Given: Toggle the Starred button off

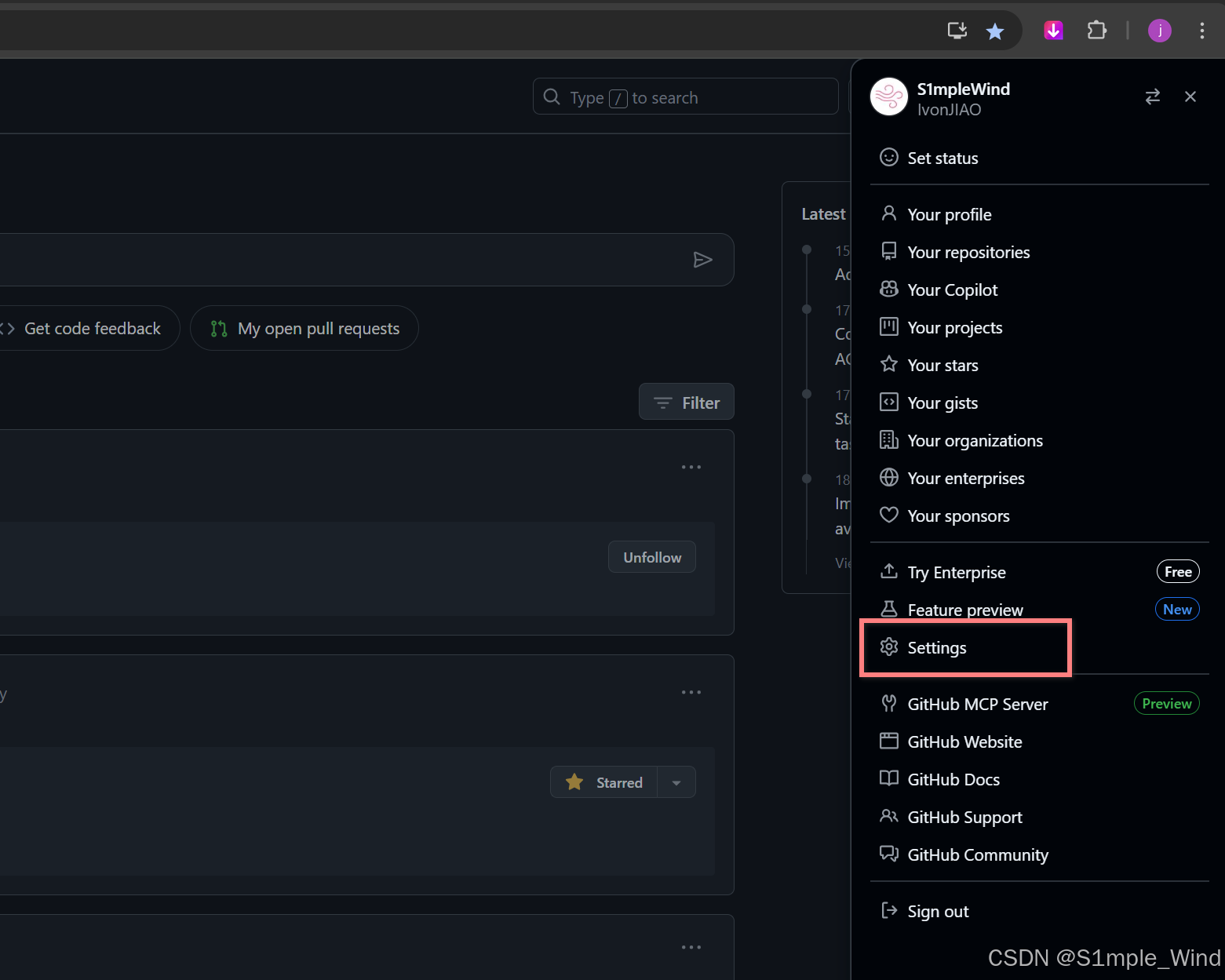Looking at the screenshot, I should 604,782.
